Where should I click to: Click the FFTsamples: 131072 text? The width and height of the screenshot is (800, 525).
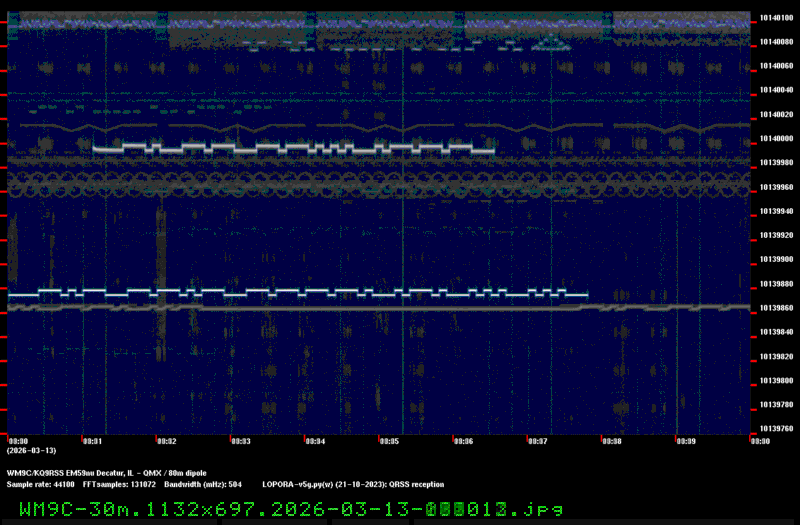119,484
